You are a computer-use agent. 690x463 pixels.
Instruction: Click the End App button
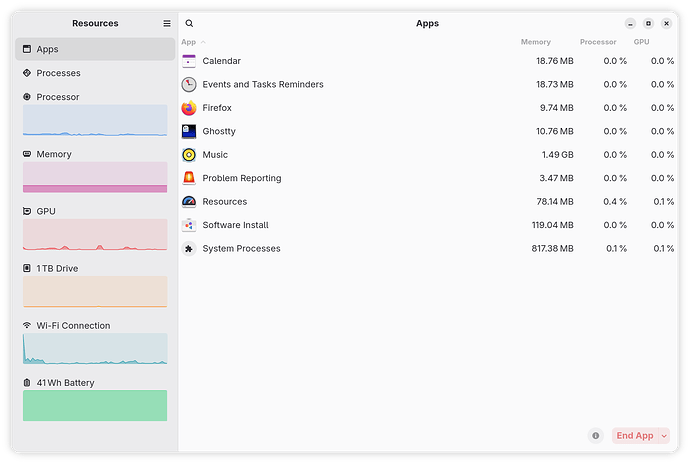coord(635,436)
